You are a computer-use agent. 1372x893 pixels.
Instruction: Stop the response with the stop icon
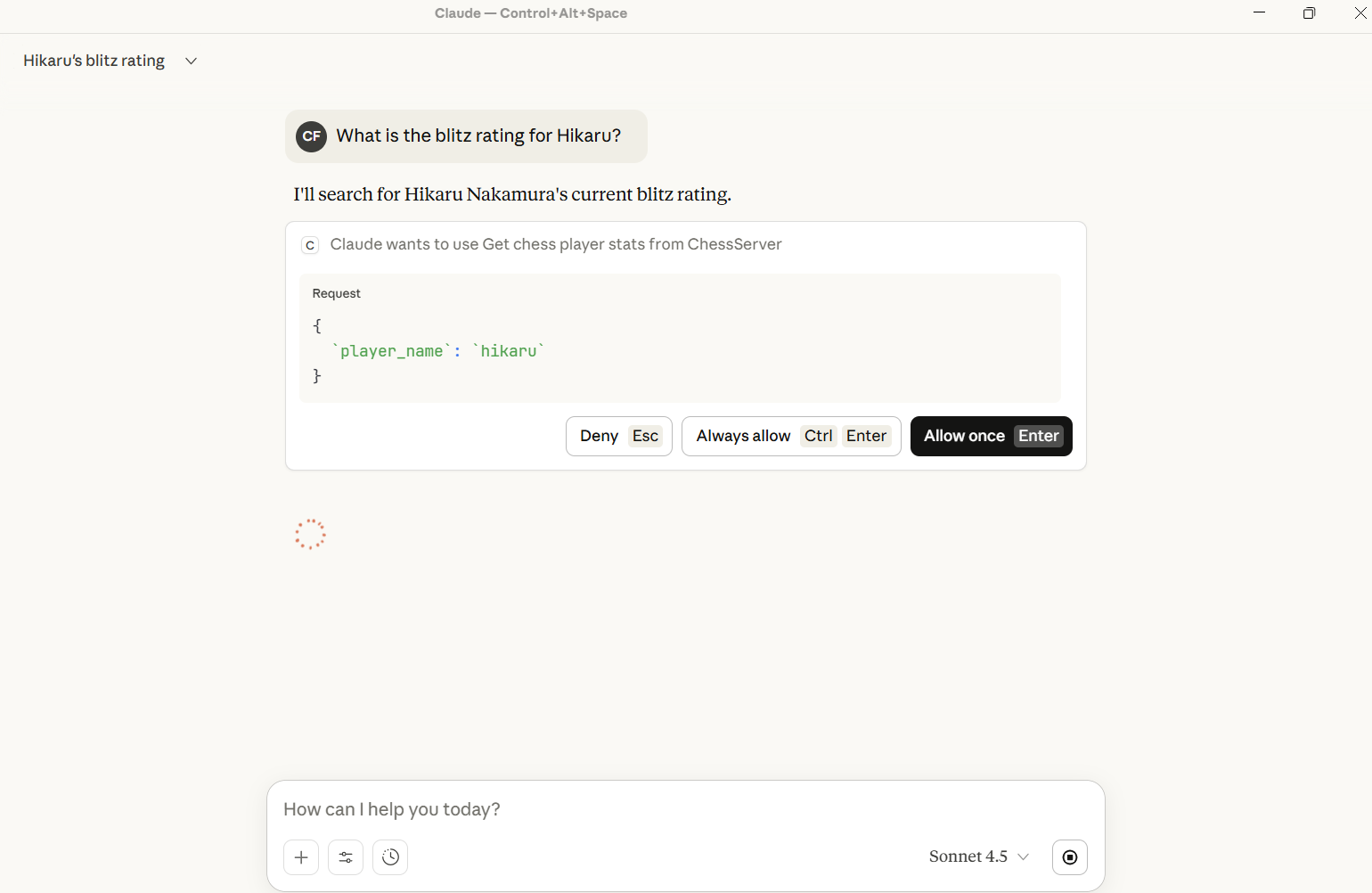[1069, 856]
